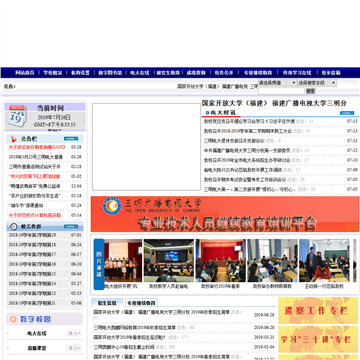Open the red notice dated 01-02
Viewport: 360px width, 360px height.
pyautogui.click(x=34, y=176)
